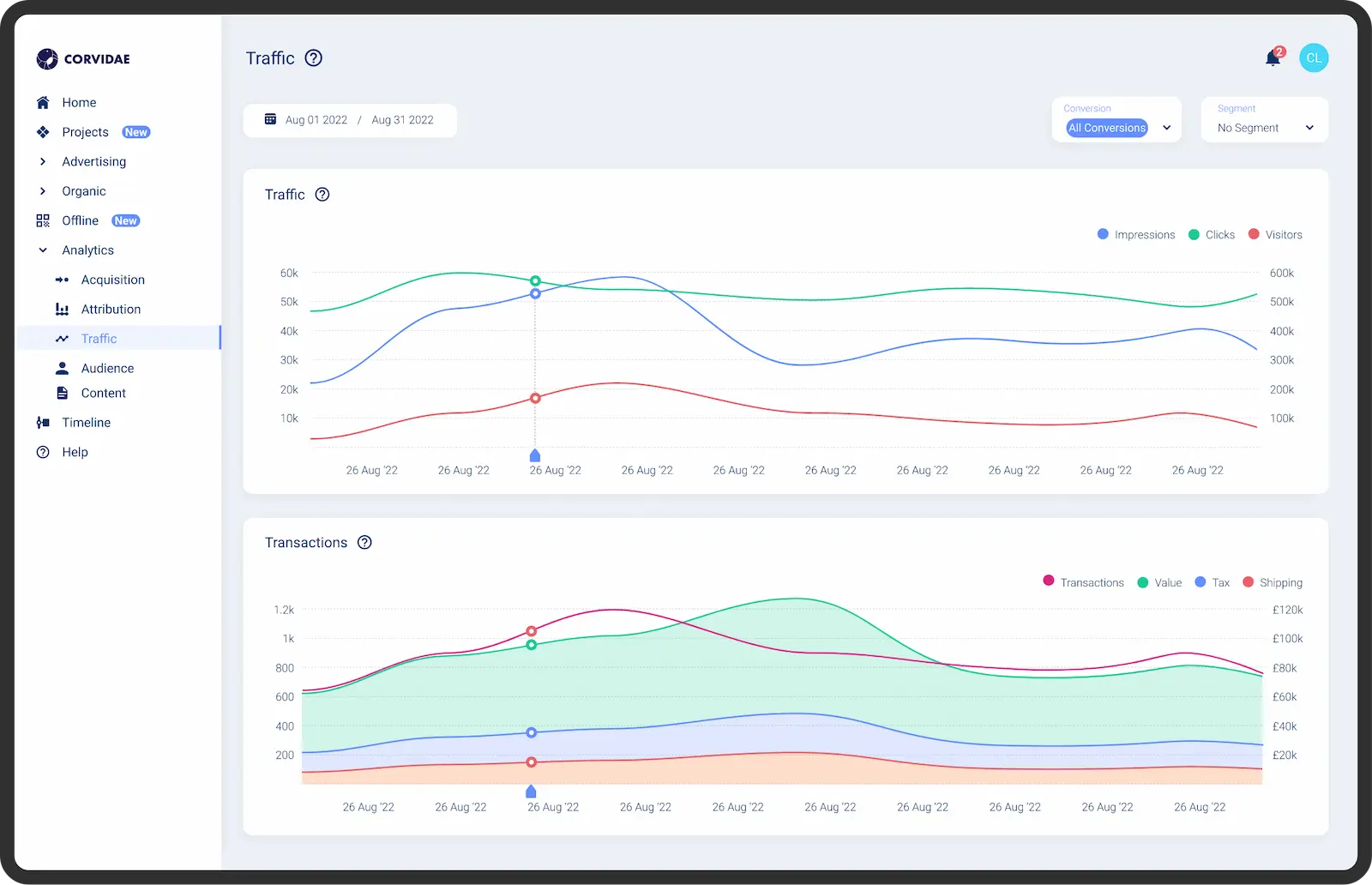The image size is (1372, 885).
Task: Click the red Visitors data point on Traffic chart
Action: click(x=535, y=398)
